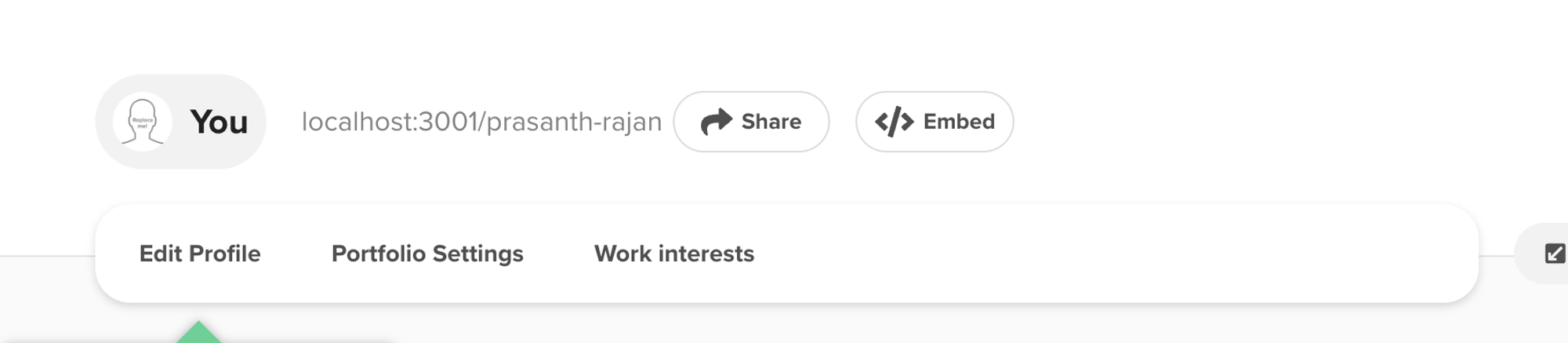
Task: Click the Share arrow icon
Action: 716,122
